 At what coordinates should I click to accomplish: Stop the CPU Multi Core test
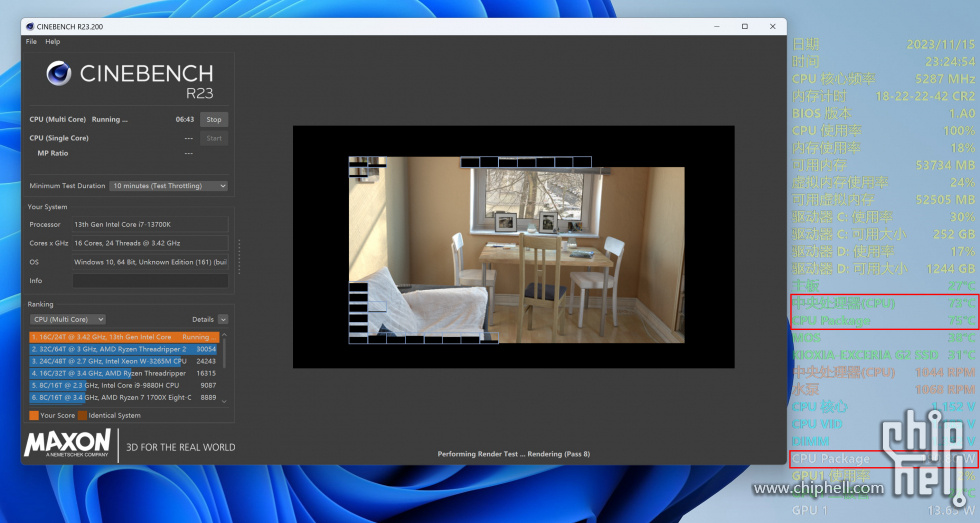tap(214, 119)
